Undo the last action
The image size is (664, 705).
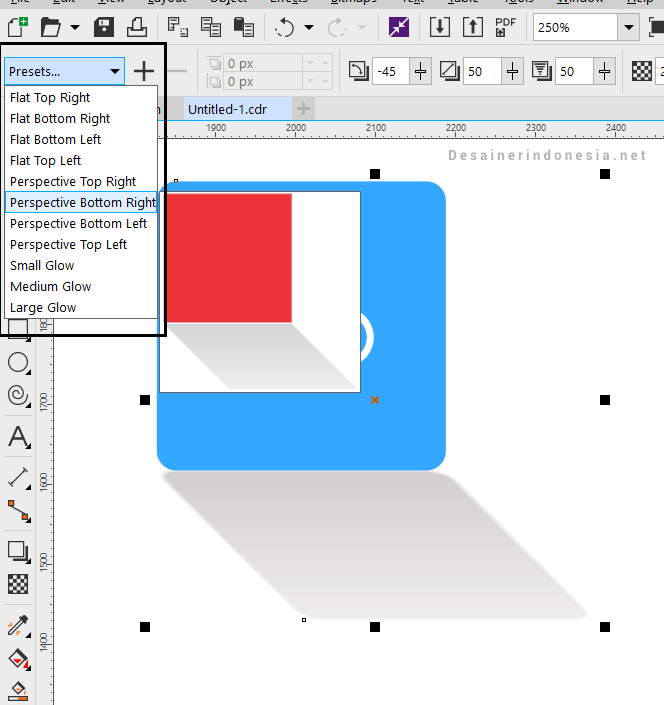click(285, 27)
